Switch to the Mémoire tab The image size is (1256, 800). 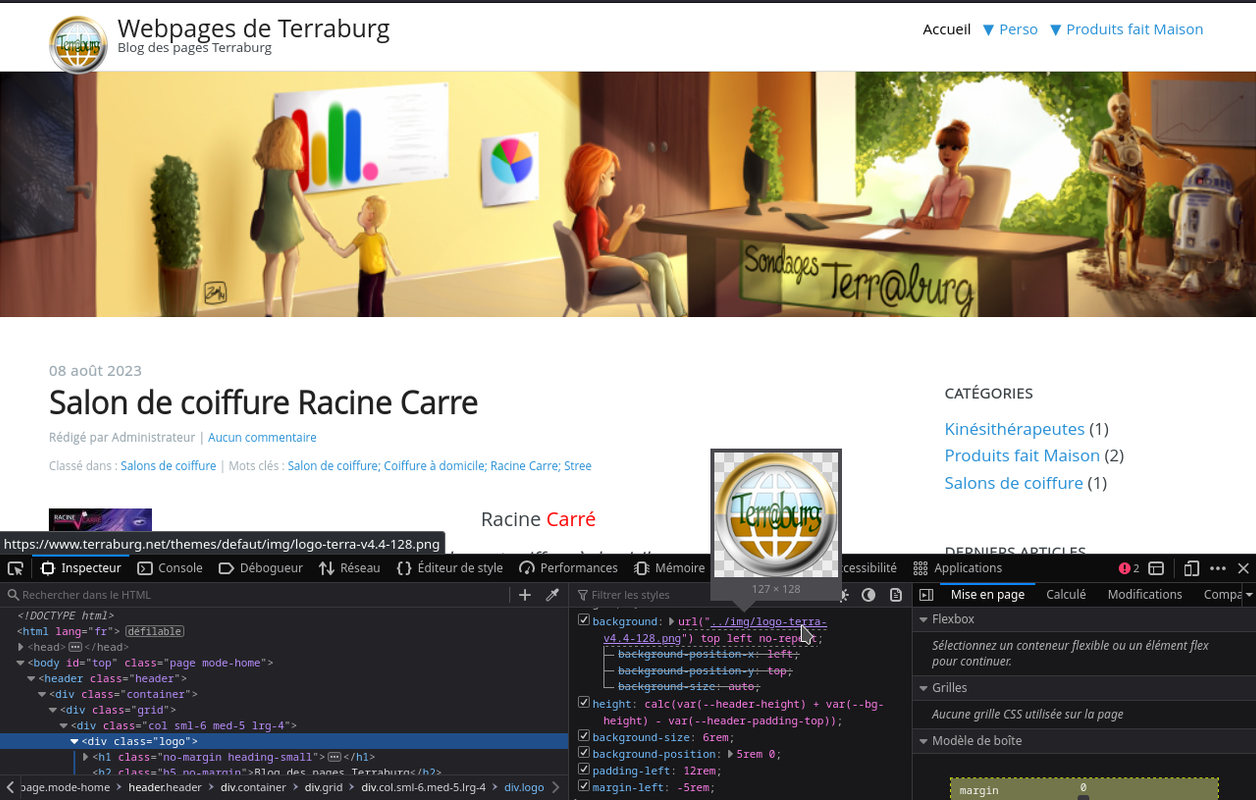[x=670, y=568]
